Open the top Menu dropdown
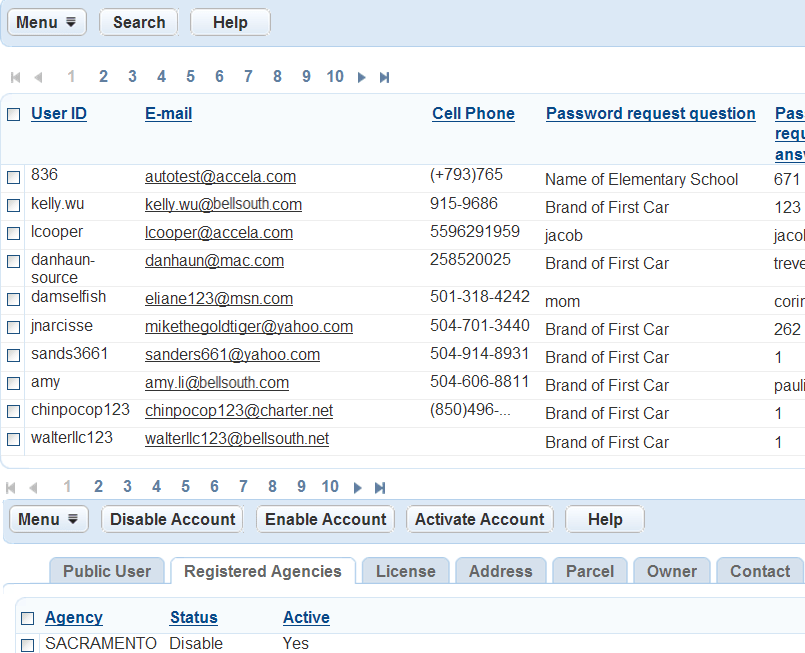805x653 pixels. 47,22
